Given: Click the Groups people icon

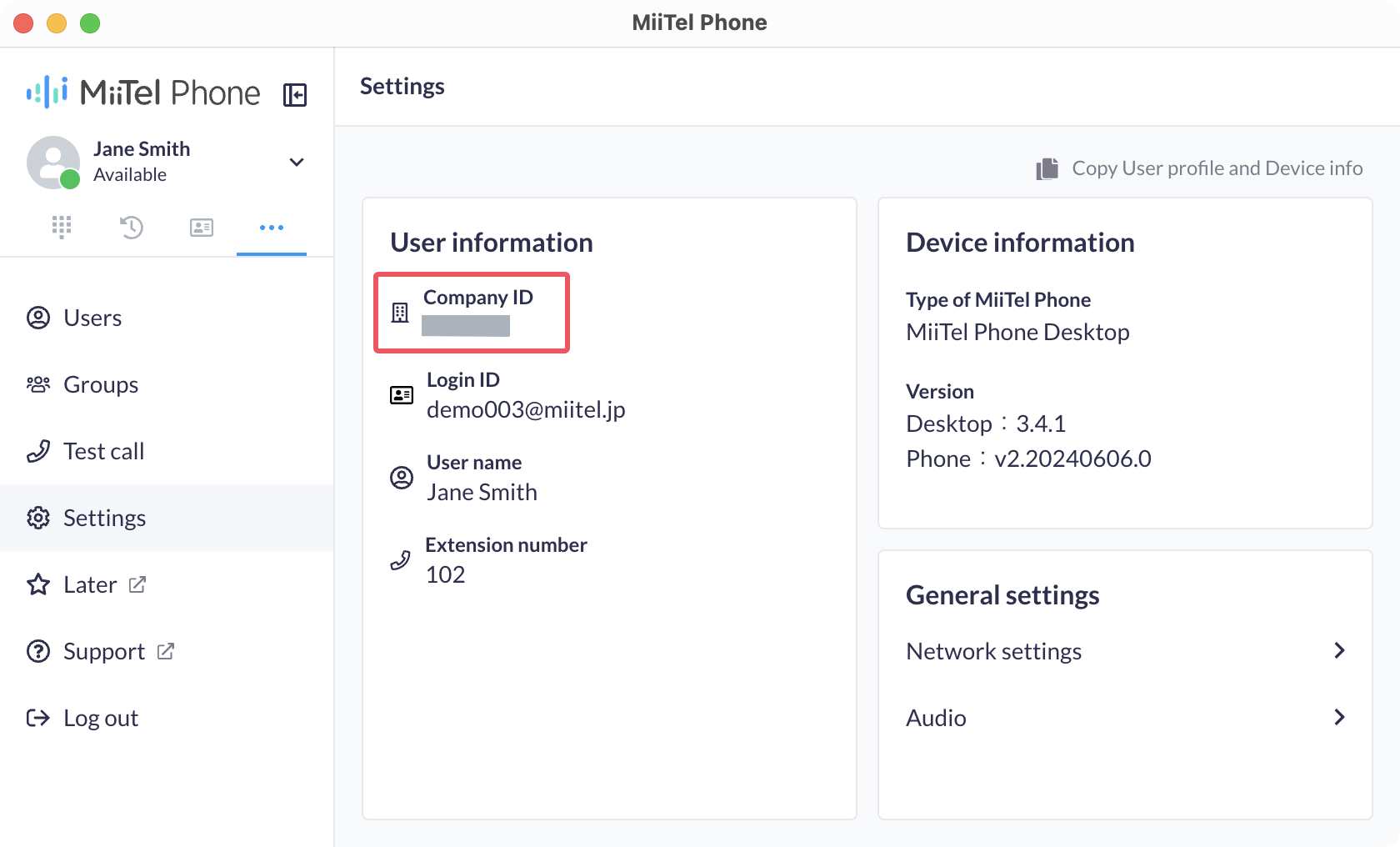Looking at the screenshot, I should pos(38,384).
